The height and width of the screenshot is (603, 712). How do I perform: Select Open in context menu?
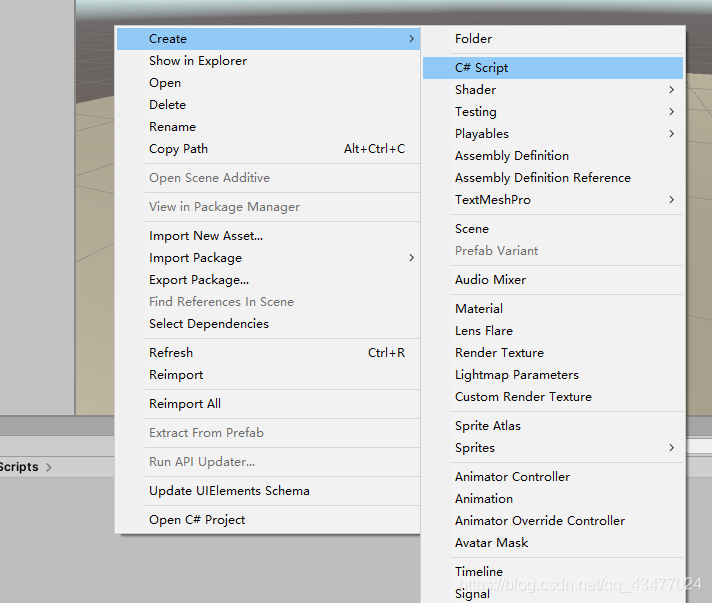pos(268,83)
